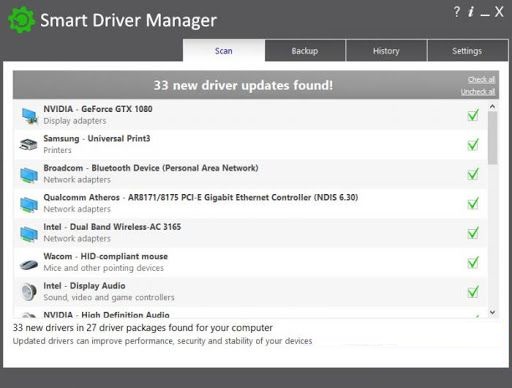Open the History tab
Image resolution: width=512 pixels, height=388 pixels.
coord(386,51)
